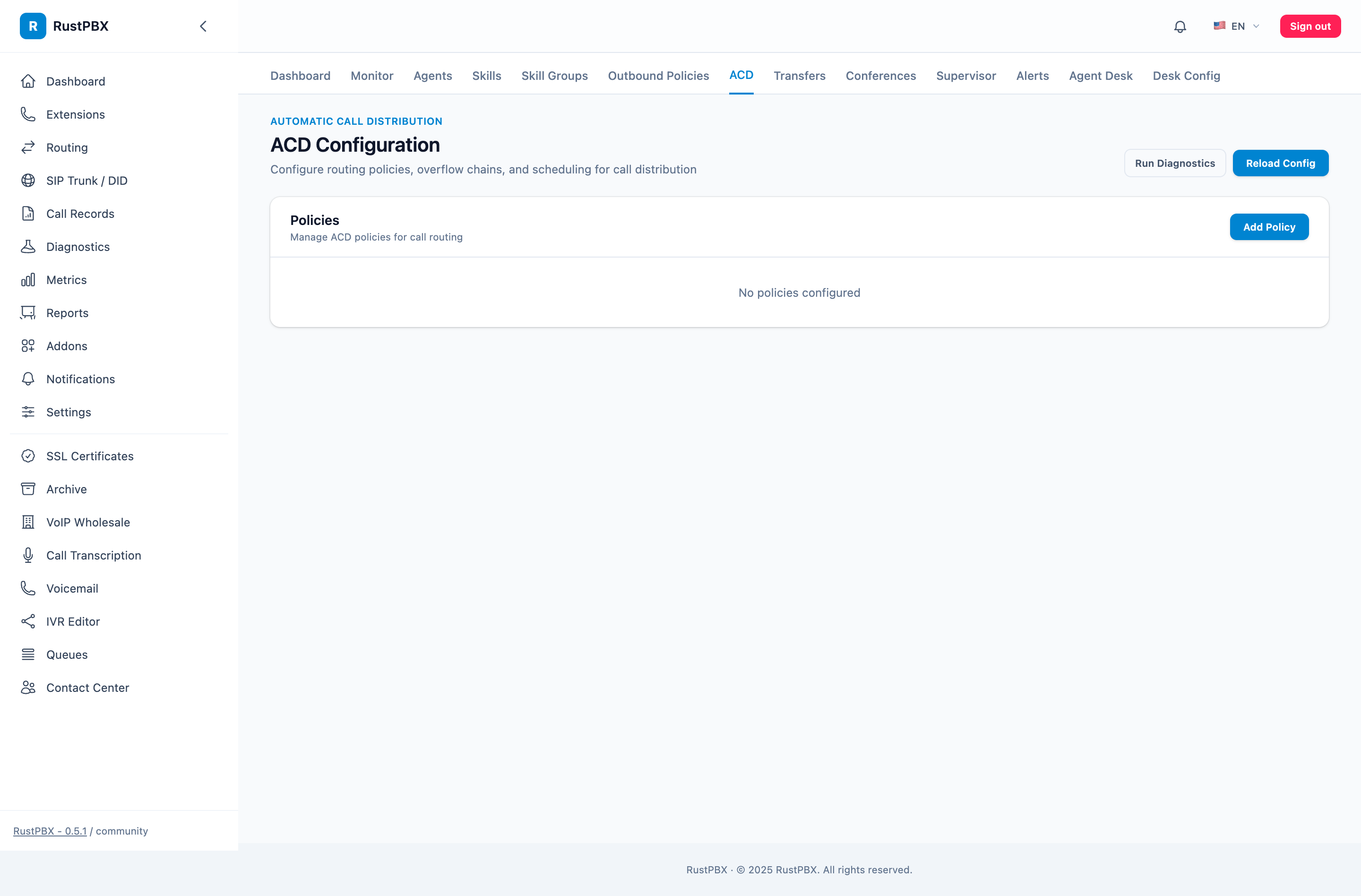Select the Transfers tab

[x=800, y=76]
